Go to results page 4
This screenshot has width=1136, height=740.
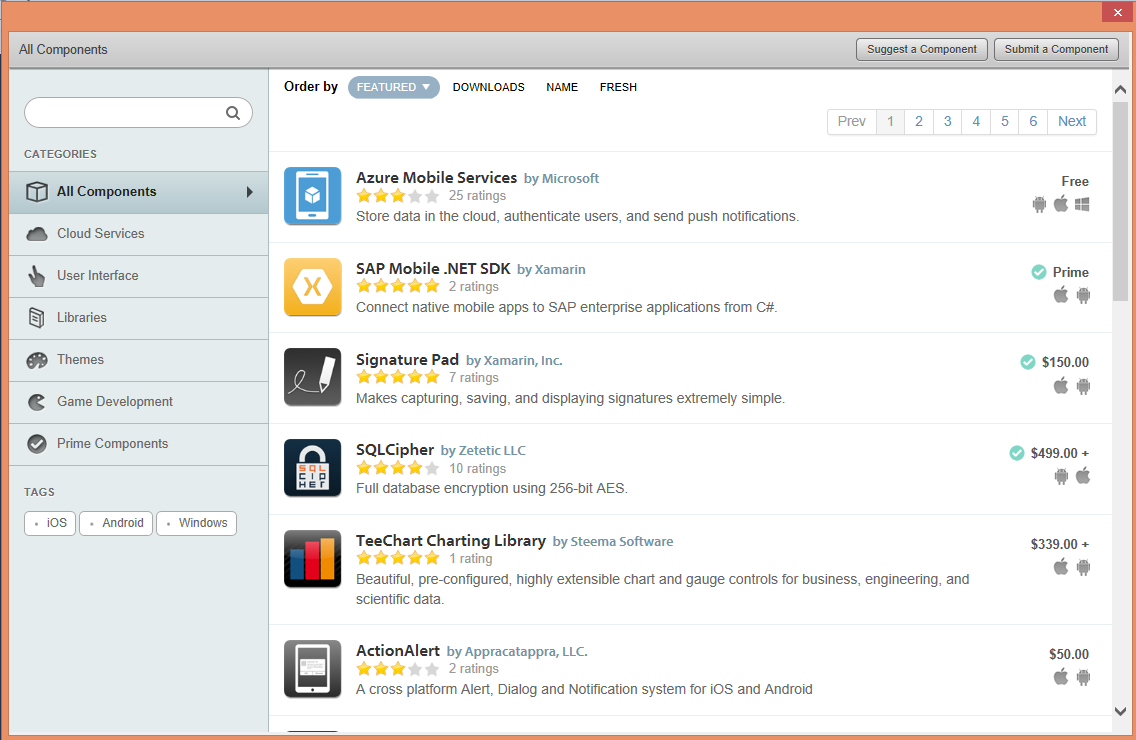(976, 122)
